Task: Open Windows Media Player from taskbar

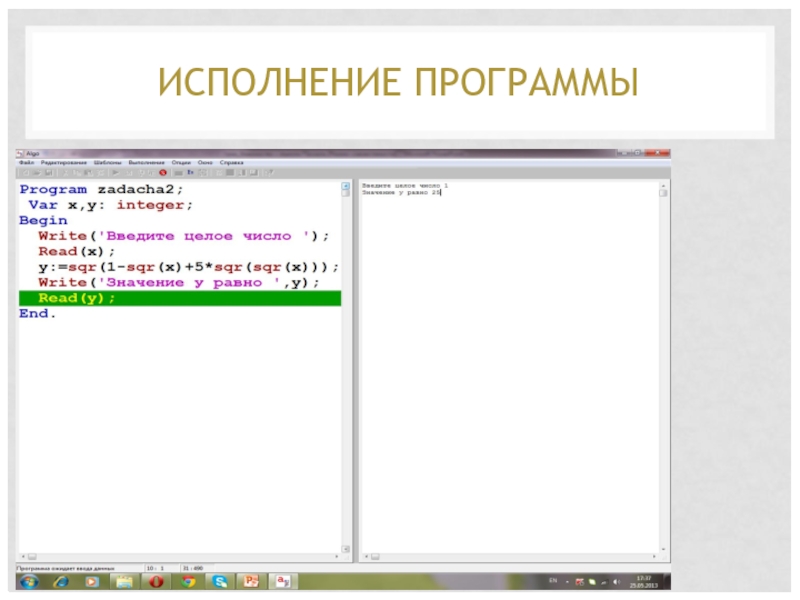Action: [x=92, y=582]
